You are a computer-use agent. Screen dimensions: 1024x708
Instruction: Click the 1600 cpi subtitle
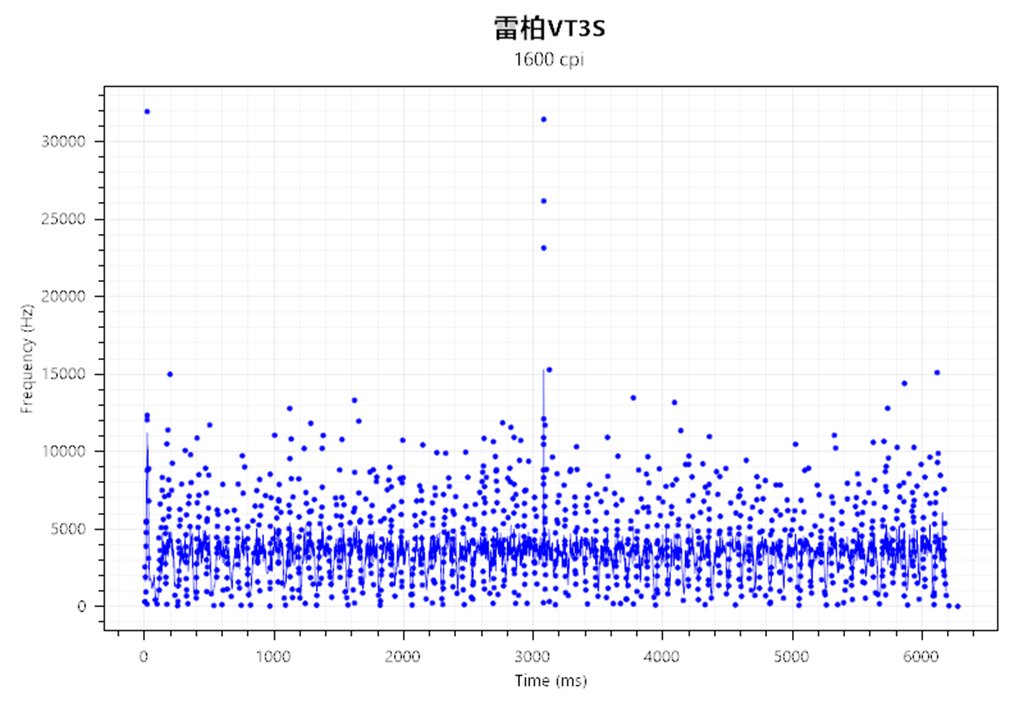pos(549,59)
